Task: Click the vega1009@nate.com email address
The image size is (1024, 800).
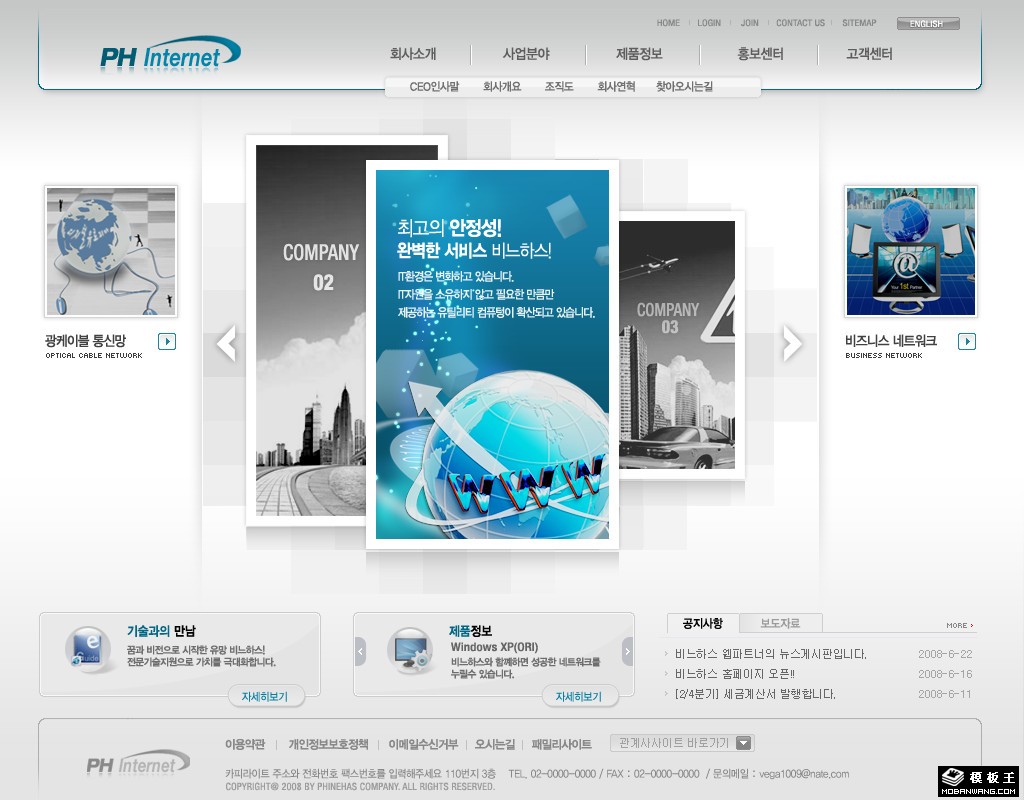Action: tap(804, 774)
